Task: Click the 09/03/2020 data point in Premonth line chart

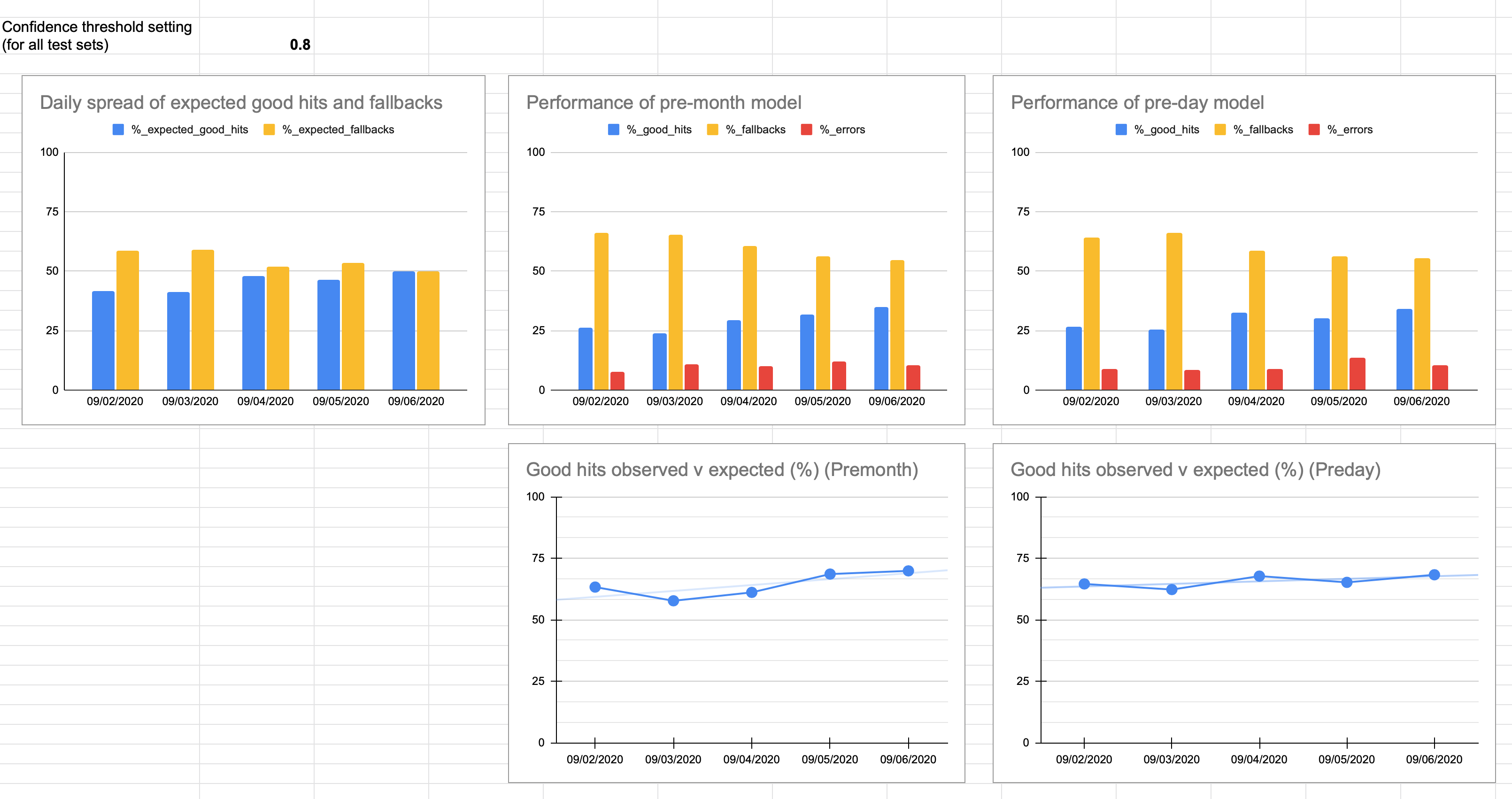Action: (x=673, y=601)
